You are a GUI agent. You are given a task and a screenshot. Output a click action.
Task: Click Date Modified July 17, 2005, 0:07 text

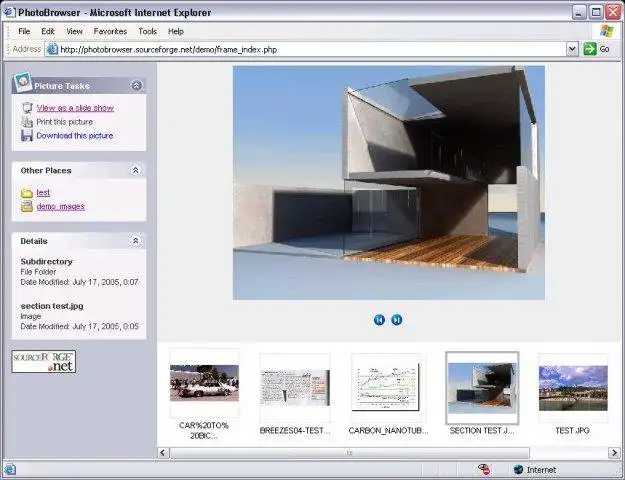click(x=79, y=282)
